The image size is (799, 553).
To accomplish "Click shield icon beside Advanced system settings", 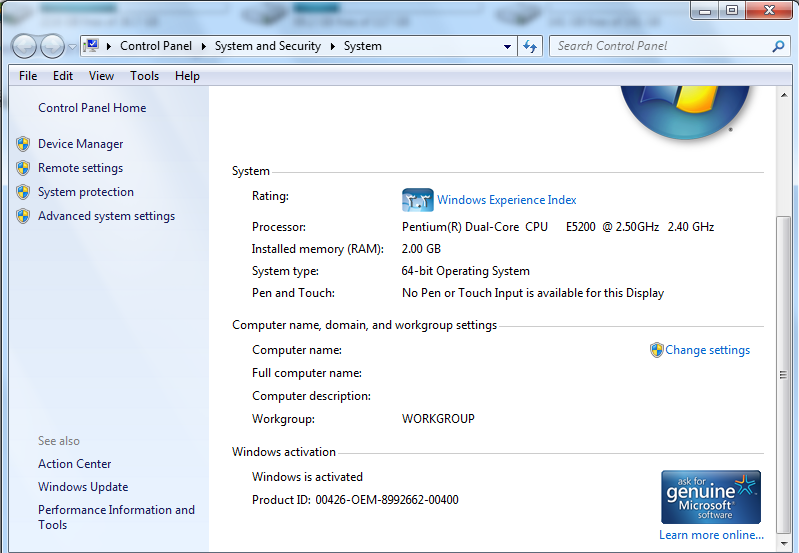I will click(23, 216).
